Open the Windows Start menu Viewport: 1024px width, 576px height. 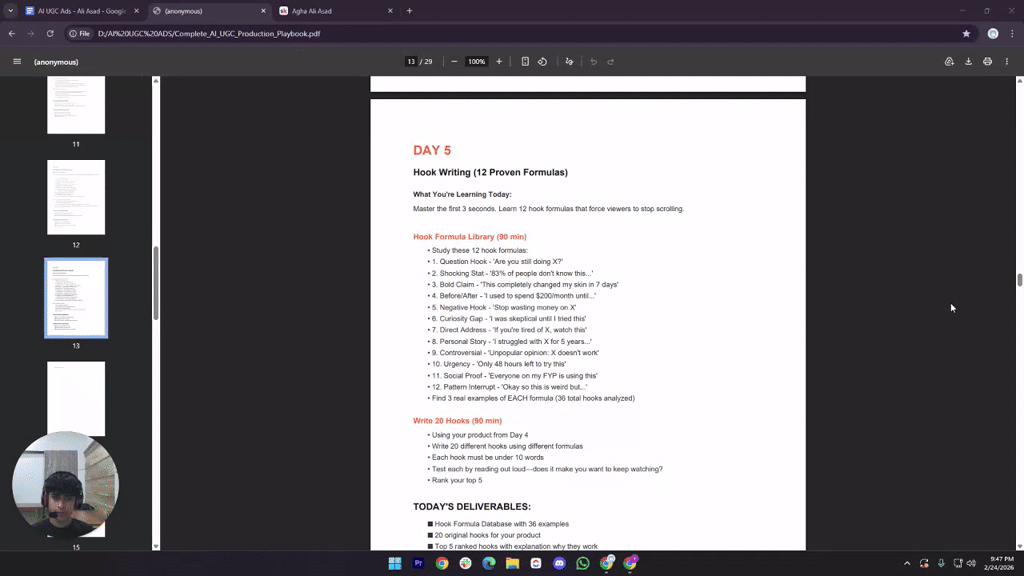pyautogui.click(x=394, y=563)
